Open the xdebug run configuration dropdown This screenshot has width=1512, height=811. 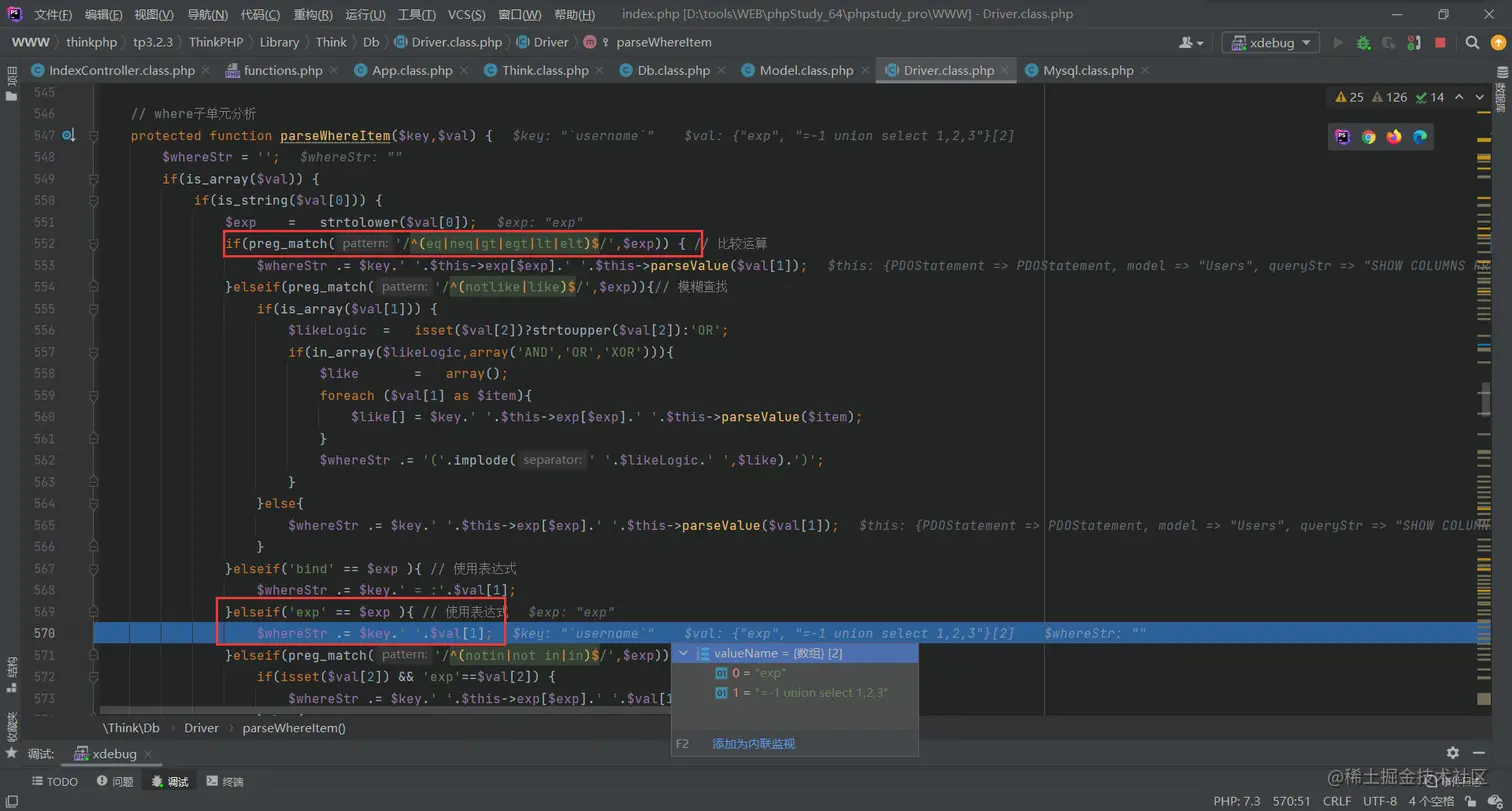point(1270,43)
